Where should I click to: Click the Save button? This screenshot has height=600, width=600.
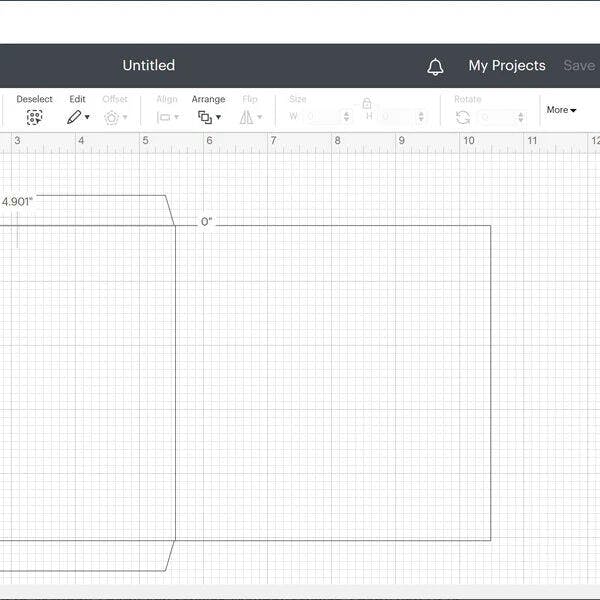[579, 66]
